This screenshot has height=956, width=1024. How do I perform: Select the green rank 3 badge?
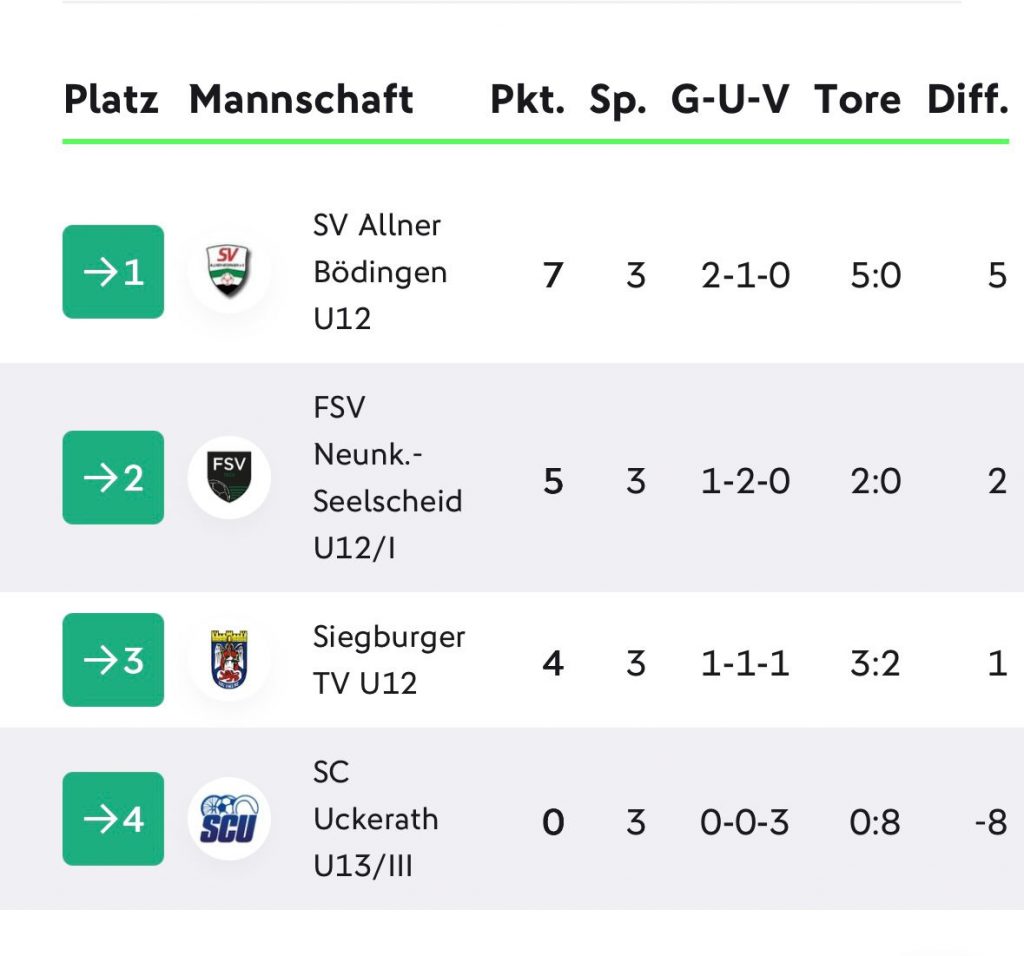click(113, 660)
